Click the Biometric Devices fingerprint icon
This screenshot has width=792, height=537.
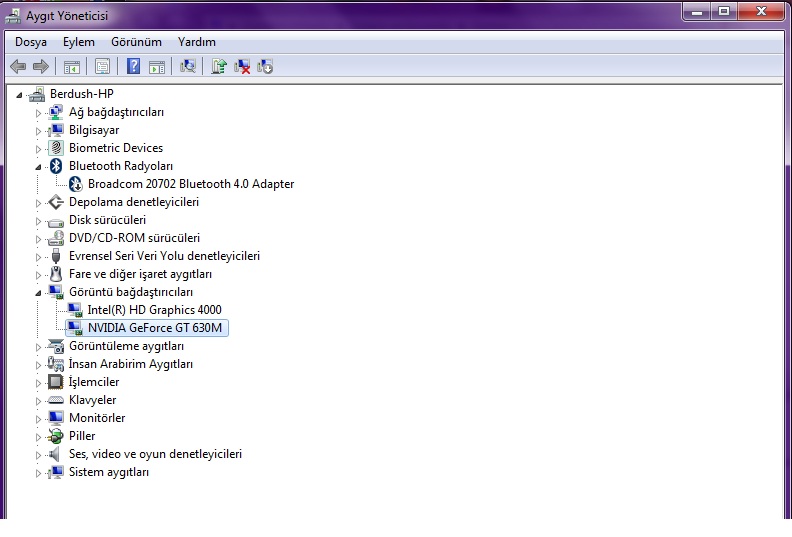click(x=56, y=148)
